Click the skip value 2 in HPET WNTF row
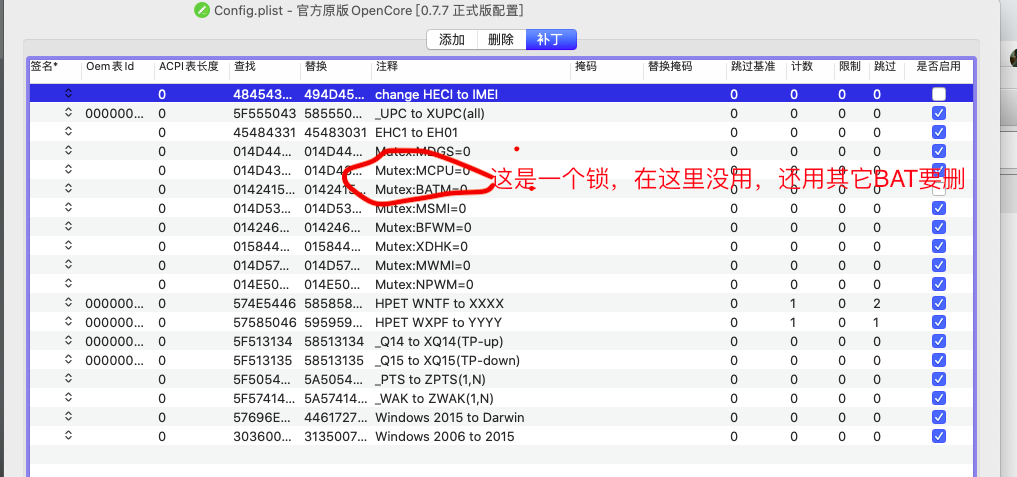 click(x=877, y=304)
